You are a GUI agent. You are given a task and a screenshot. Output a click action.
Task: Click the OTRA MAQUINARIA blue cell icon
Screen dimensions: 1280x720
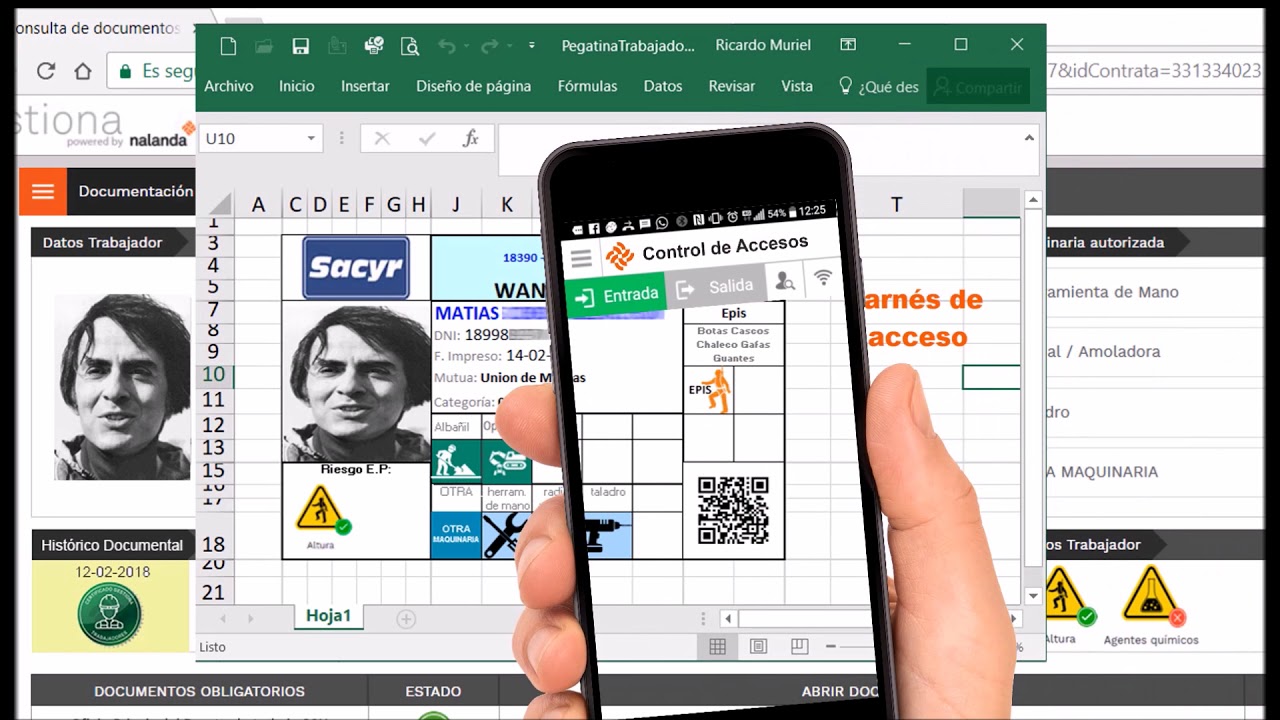456,535
